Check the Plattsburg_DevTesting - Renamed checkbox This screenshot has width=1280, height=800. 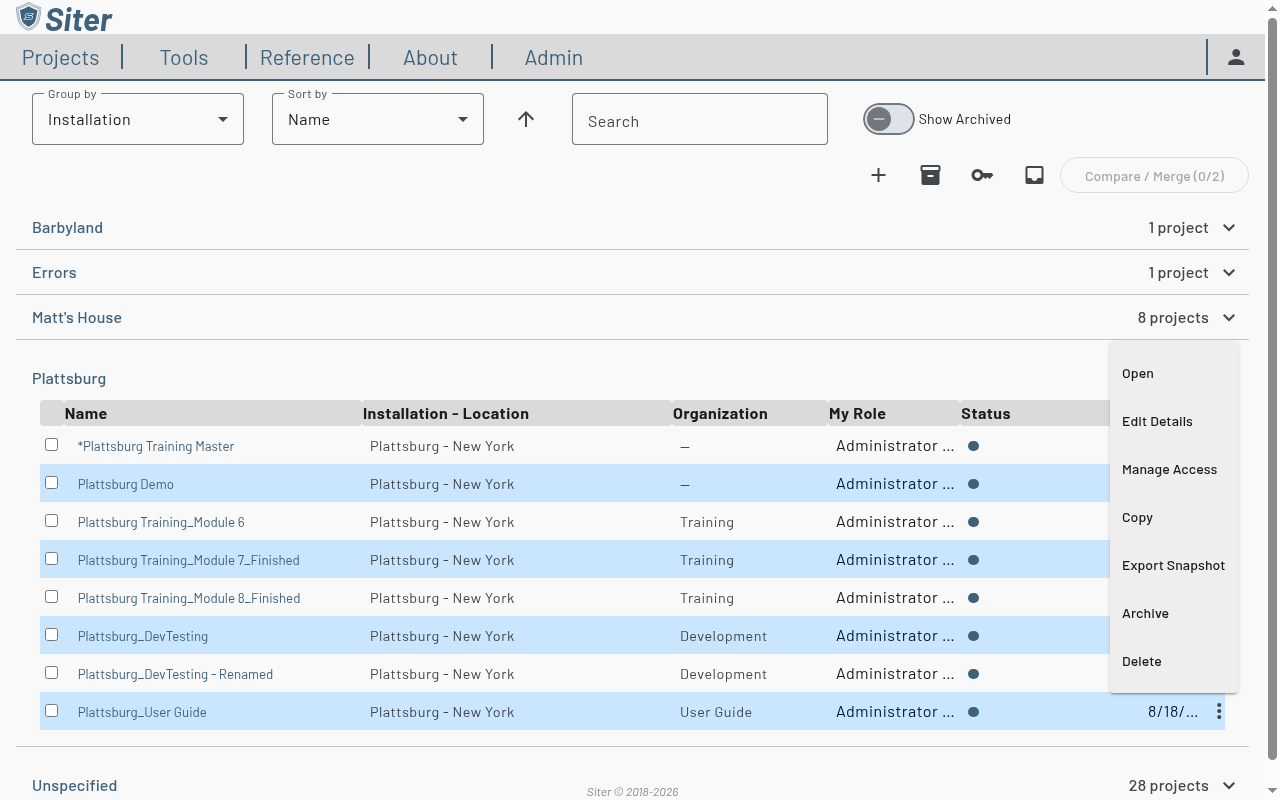point(51,672)
